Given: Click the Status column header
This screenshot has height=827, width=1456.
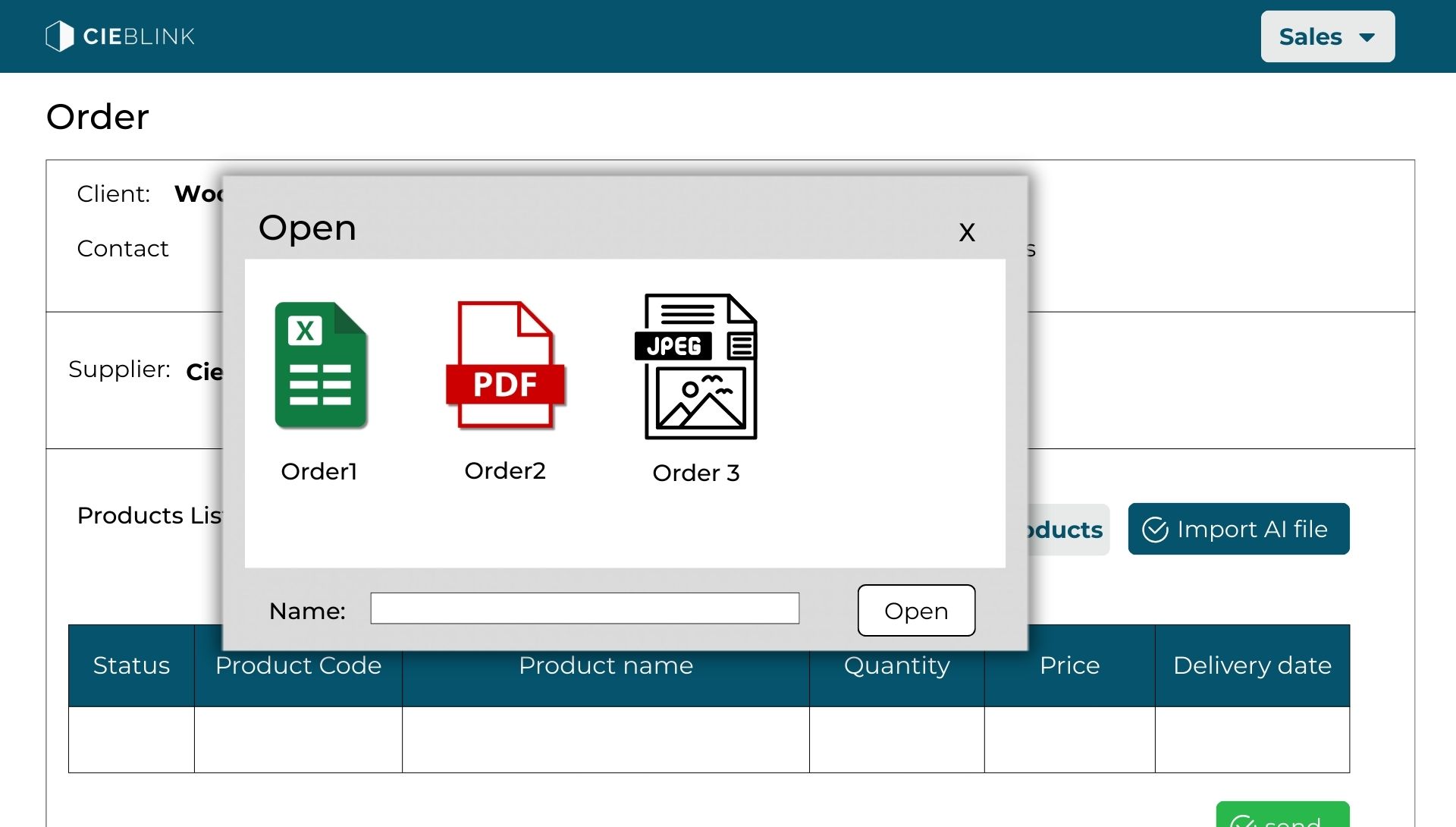Looking at the screenshot, I should [x=131, y=665].
